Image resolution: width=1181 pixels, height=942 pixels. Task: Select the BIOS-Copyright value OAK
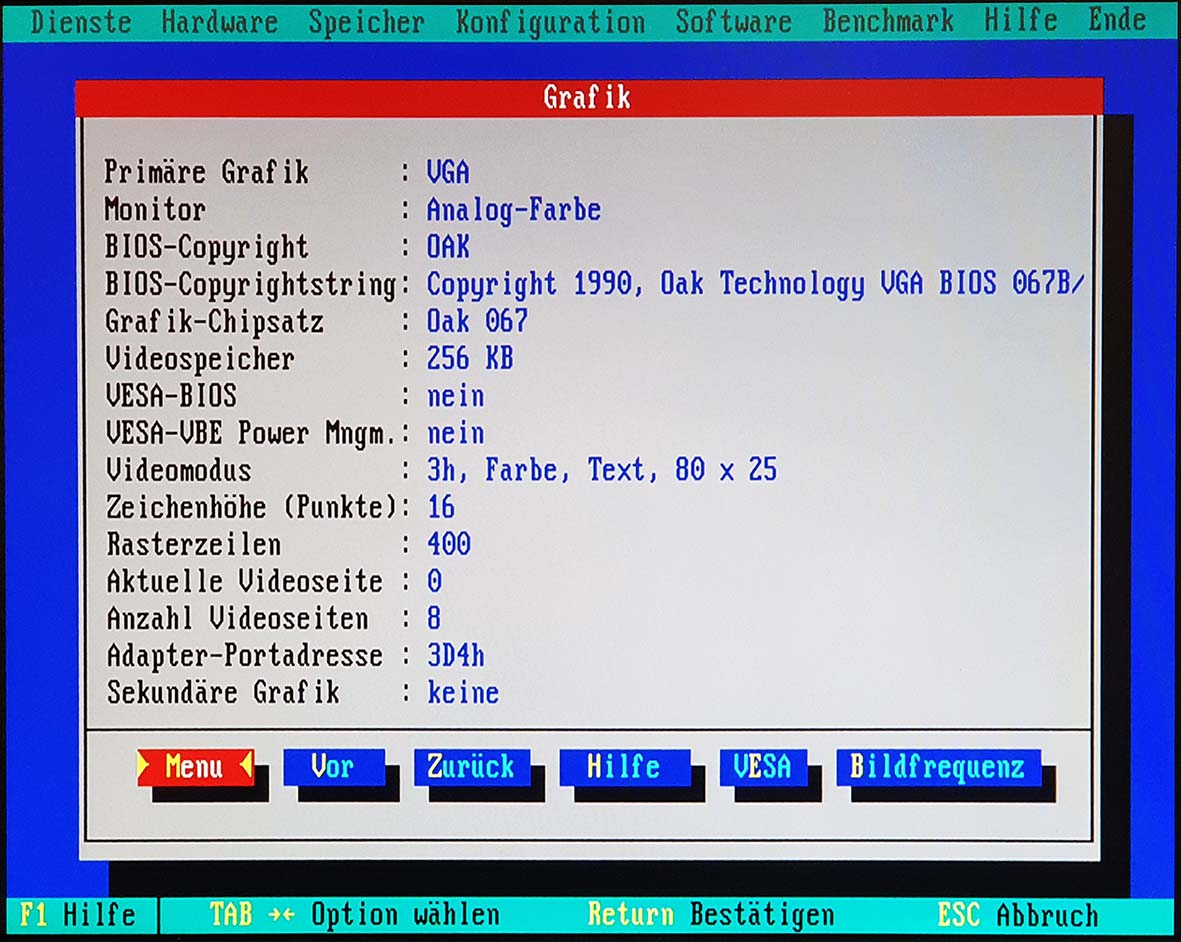(448, 247)
